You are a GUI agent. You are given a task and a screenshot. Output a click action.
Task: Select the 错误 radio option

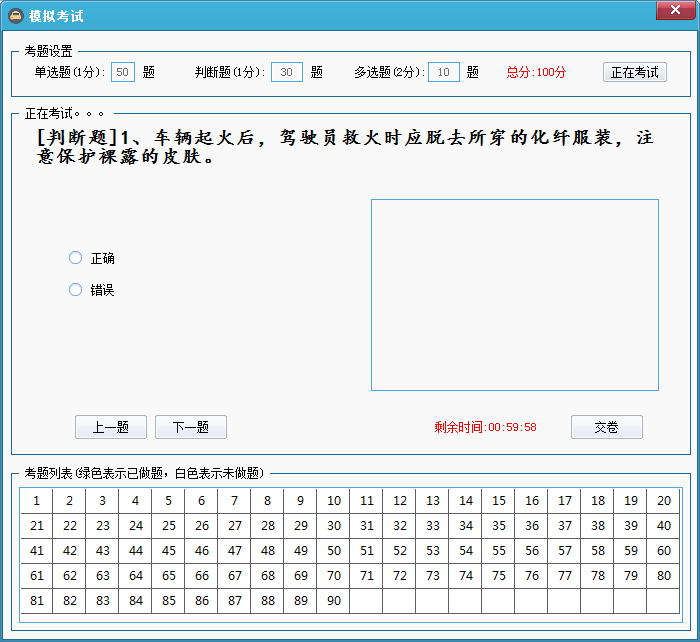coord(76,290)
